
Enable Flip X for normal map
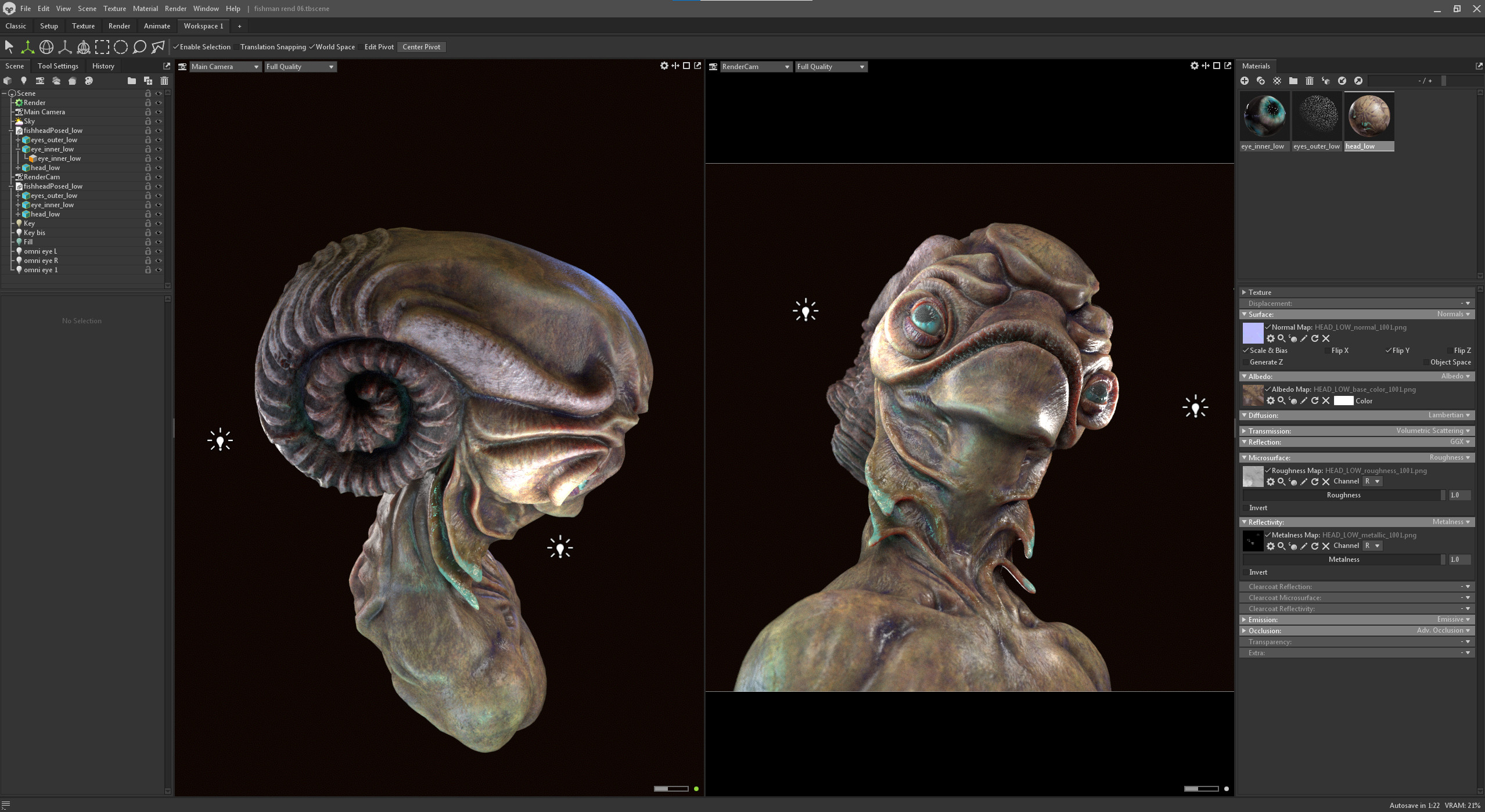pos(1327,351)
